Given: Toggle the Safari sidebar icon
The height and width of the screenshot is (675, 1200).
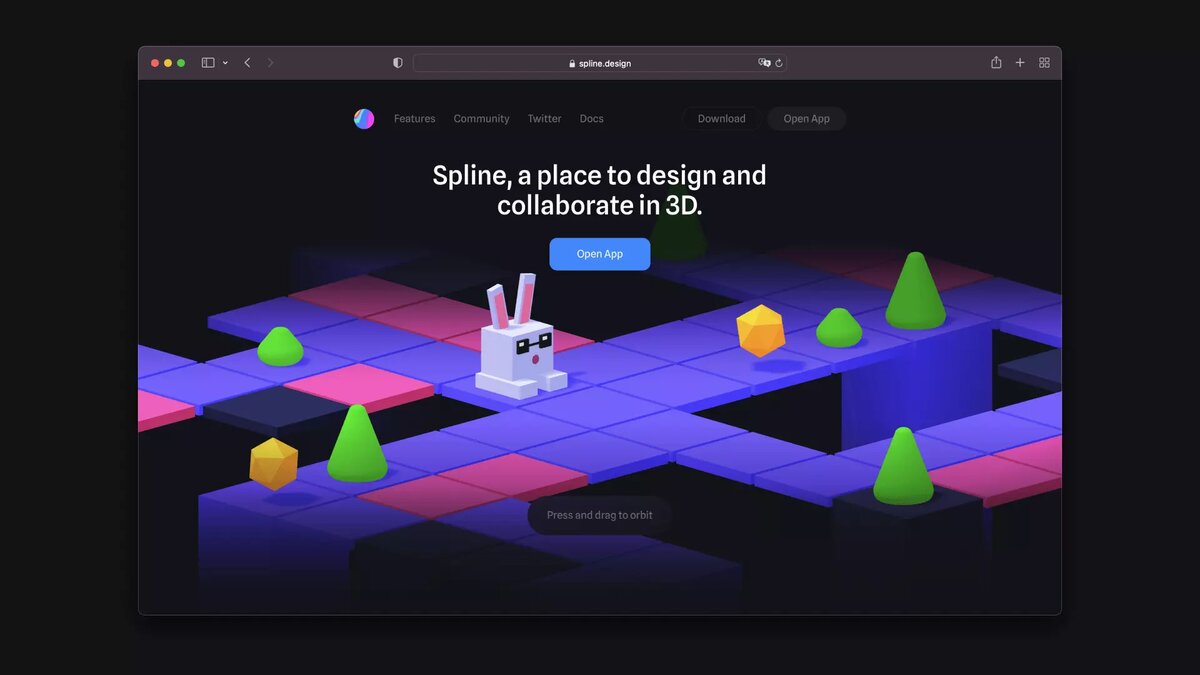Looking at the screenshot, I should pos(208,63).
